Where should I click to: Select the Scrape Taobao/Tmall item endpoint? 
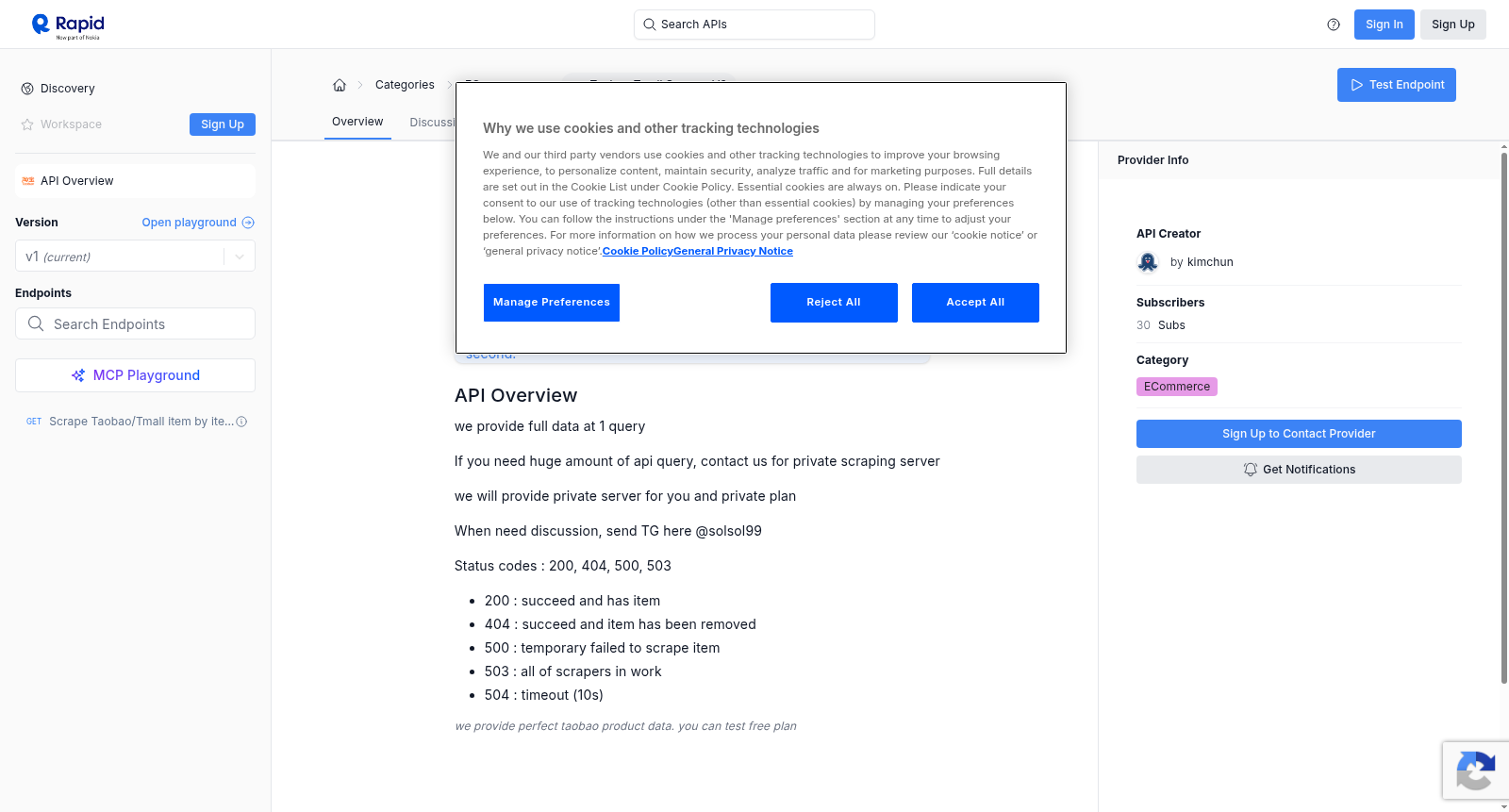coord(135,422)
